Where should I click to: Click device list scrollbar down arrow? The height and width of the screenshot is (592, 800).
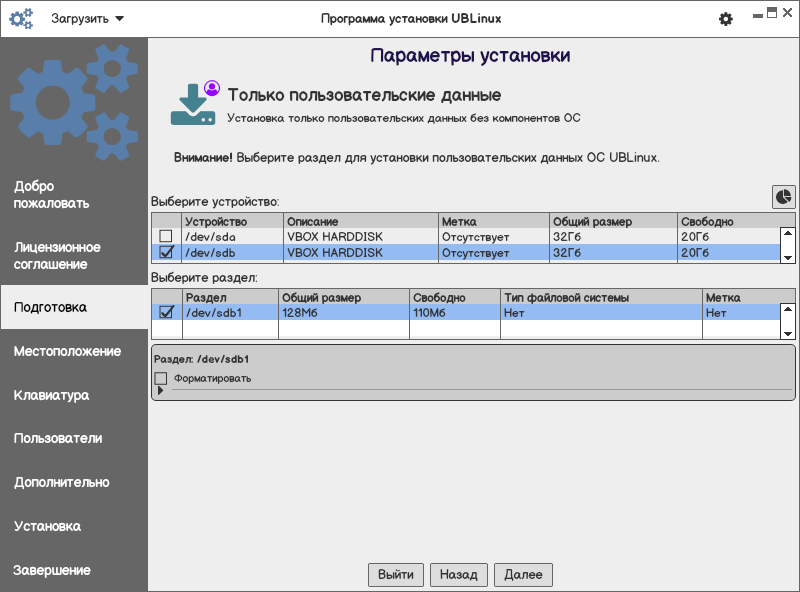coord(788,258)
